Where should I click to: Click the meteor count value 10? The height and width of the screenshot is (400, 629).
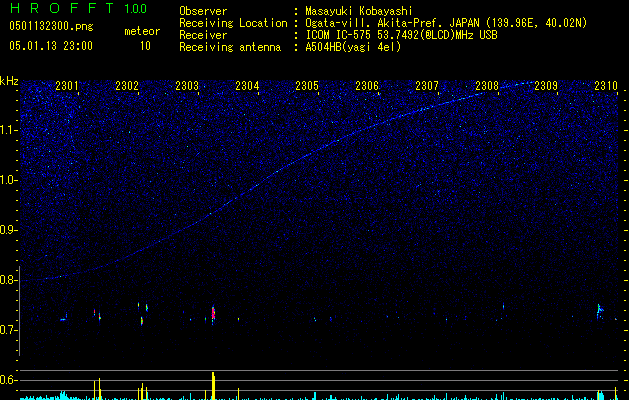coord(145,46)
